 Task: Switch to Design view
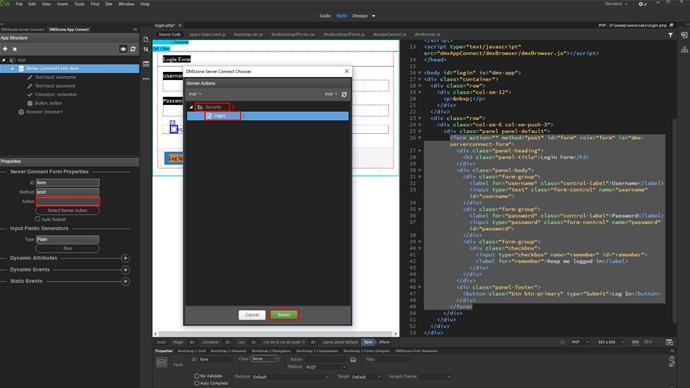[360, 16]
